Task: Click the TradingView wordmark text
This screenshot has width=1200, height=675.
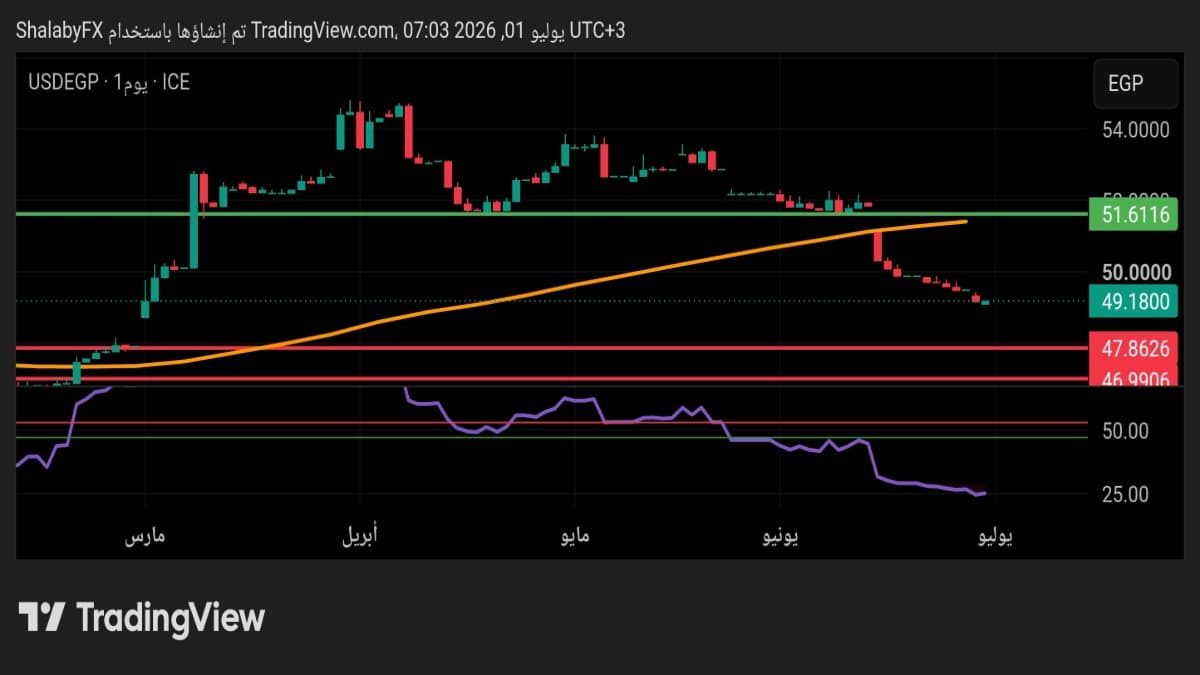Action: tap(170, 617)
